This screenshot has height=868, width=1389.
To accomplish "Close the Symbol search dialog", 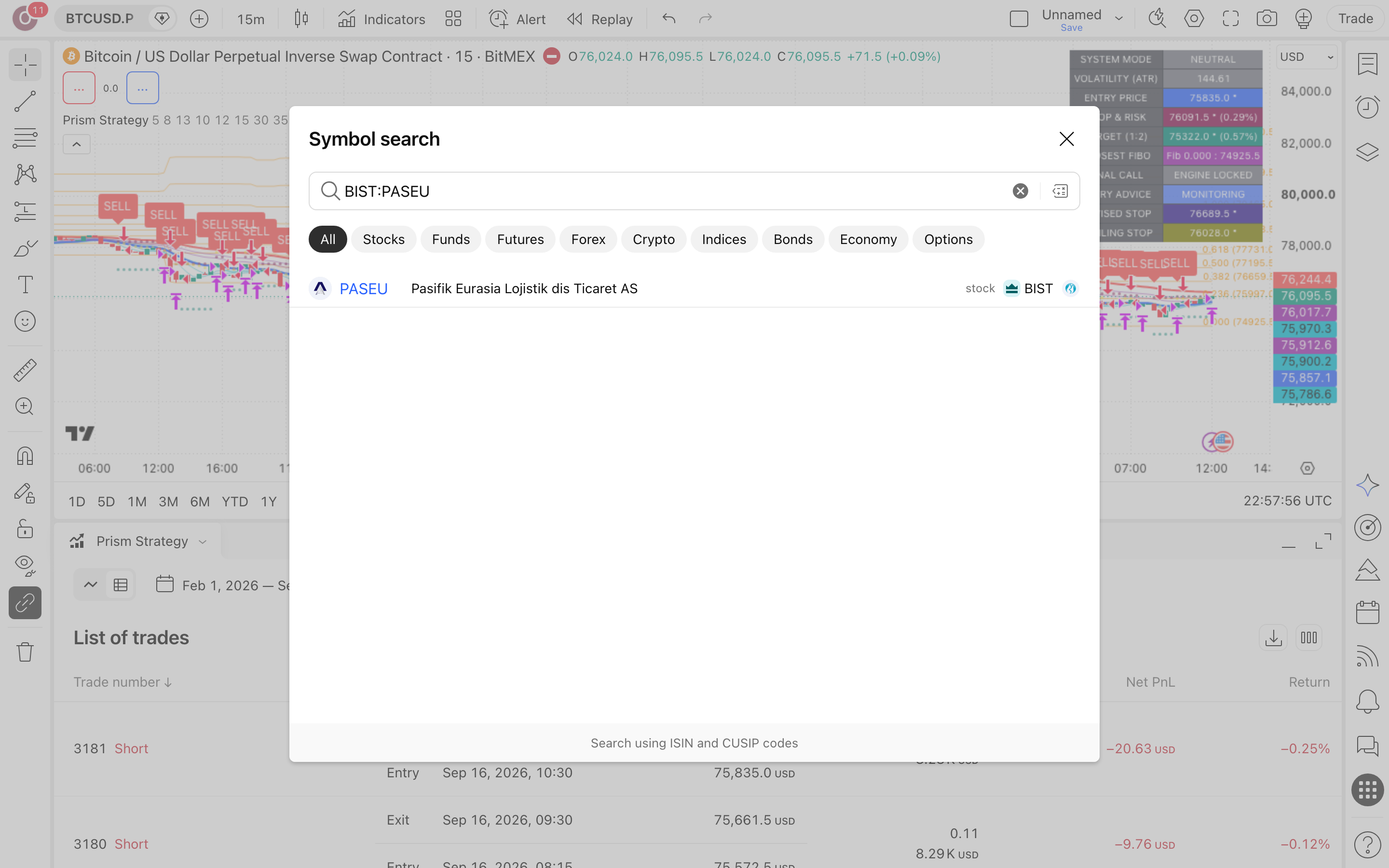I will pos(1066,139).
